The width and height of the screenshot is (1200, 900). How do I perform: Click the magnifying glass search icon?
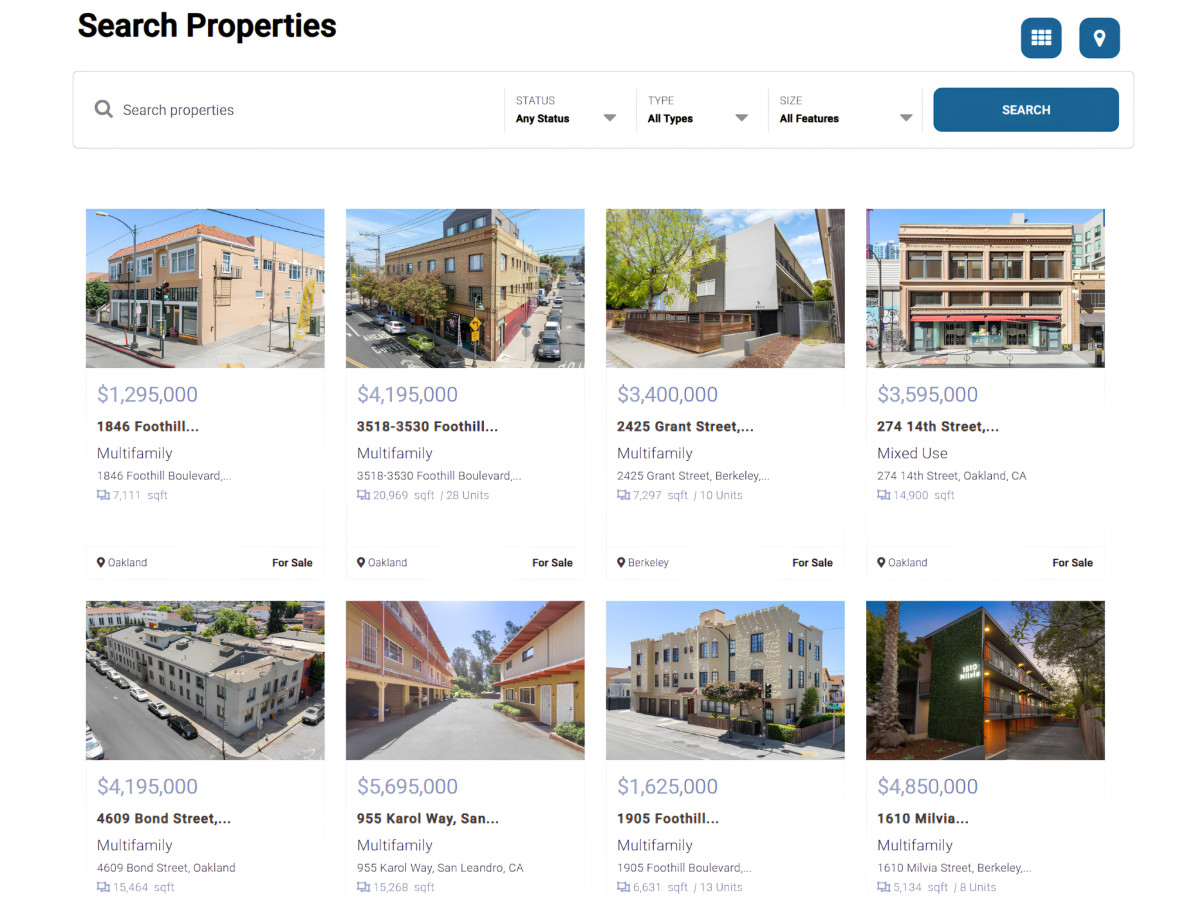pos(103,109)
